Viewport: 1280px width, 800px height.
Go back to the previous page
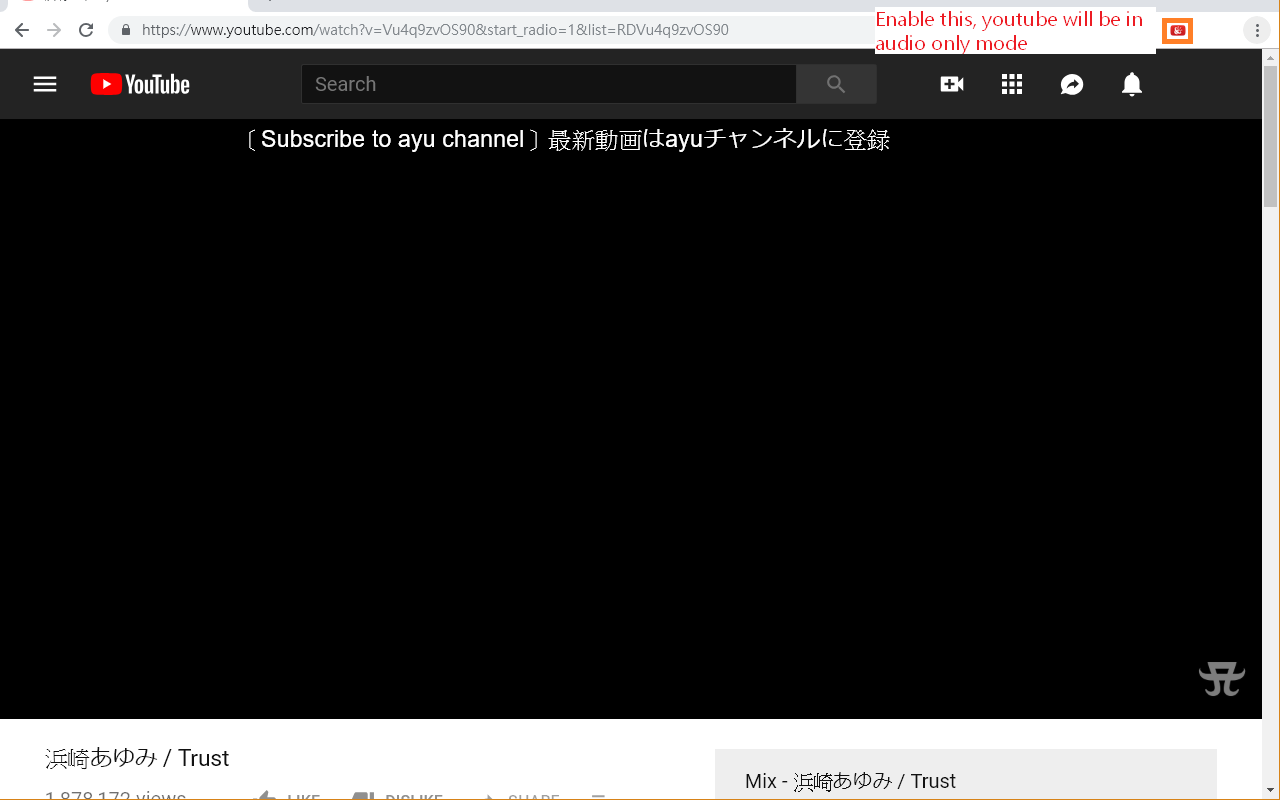pos(22,30)
